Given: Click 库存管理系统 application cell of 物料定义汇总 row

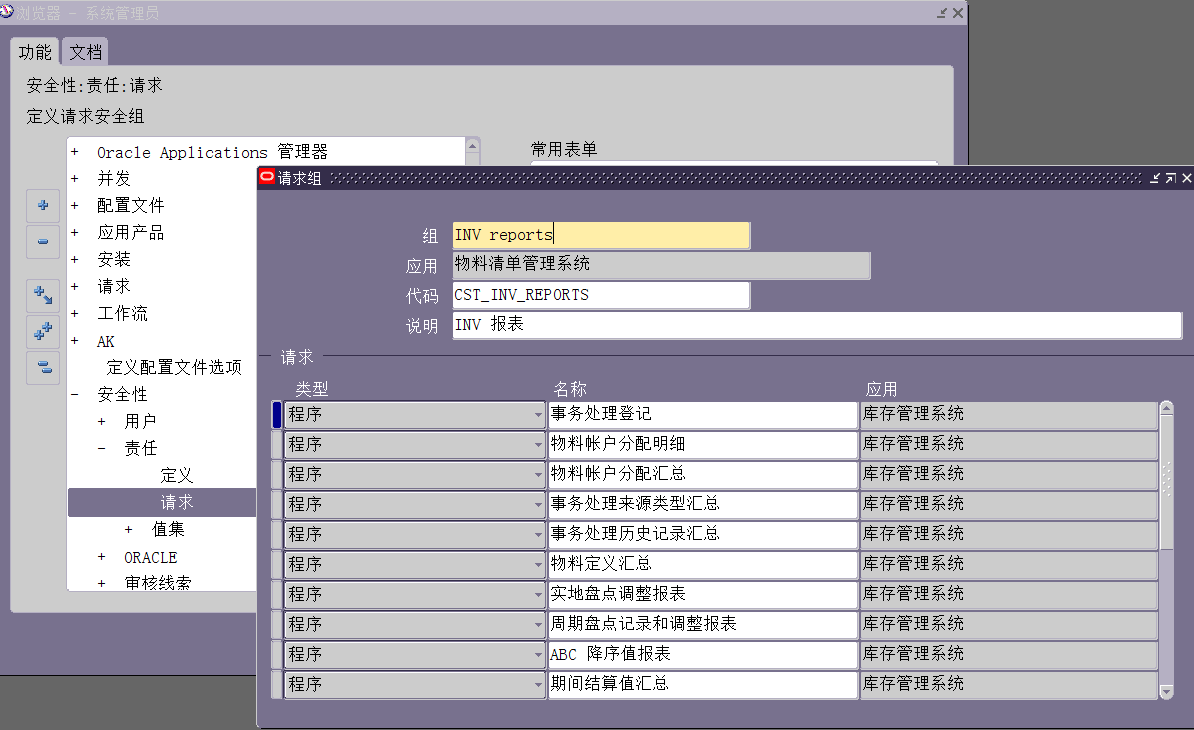Looking at the screenshot, I should [1009, 565].
